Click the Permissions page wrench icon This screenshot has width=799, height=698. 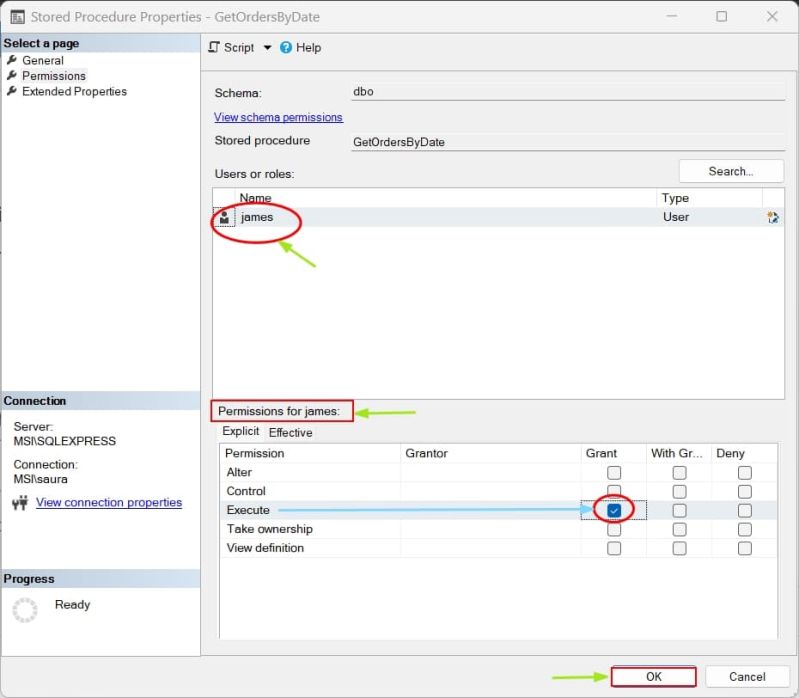(12, 76)
